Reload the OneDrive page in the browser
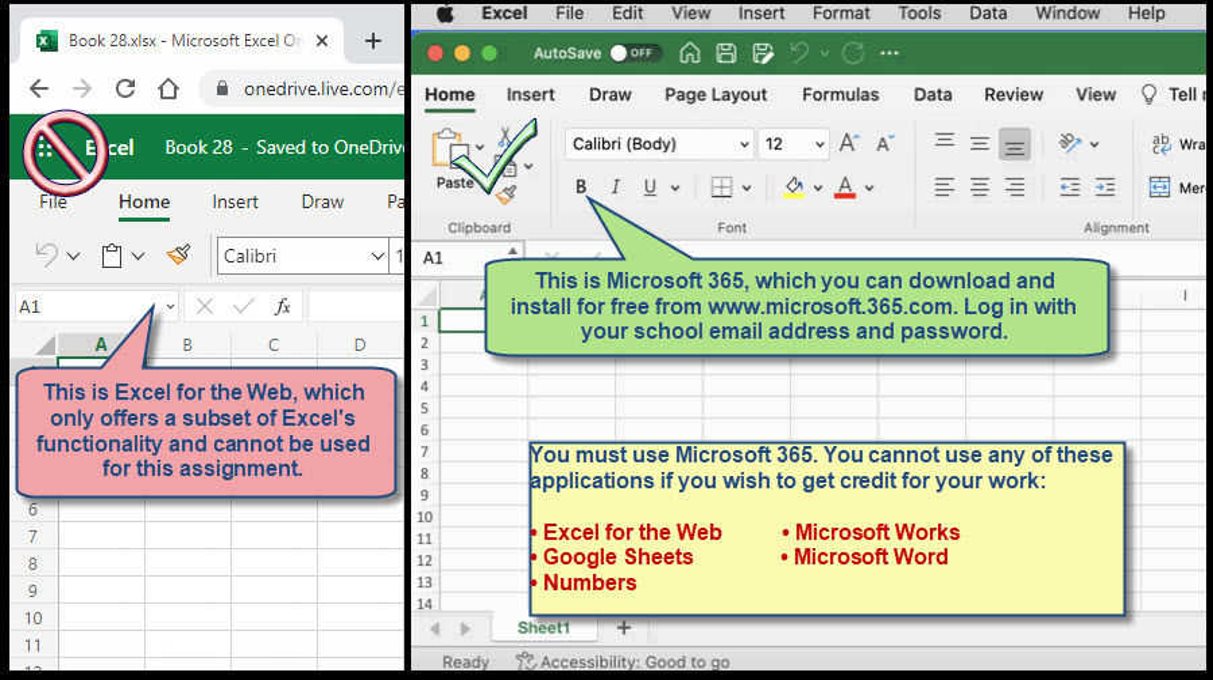1213x680 pixels. 125,89
